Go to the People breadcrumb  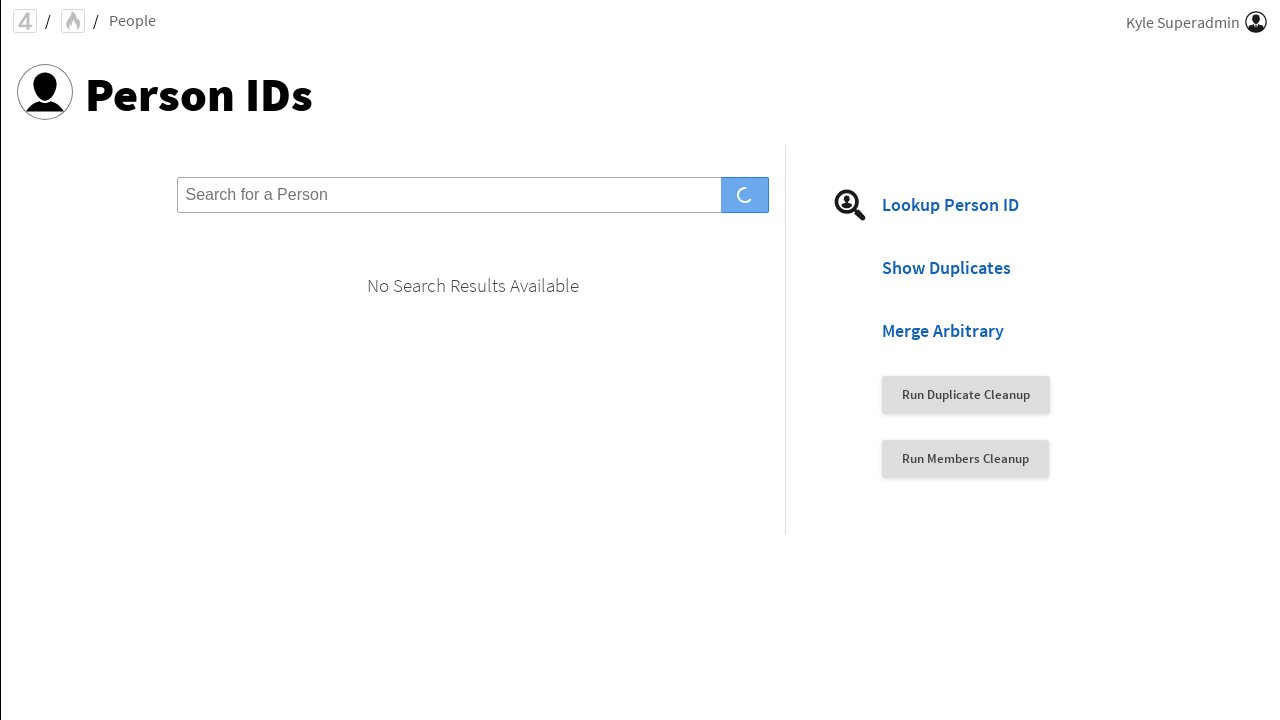point(132,21)
